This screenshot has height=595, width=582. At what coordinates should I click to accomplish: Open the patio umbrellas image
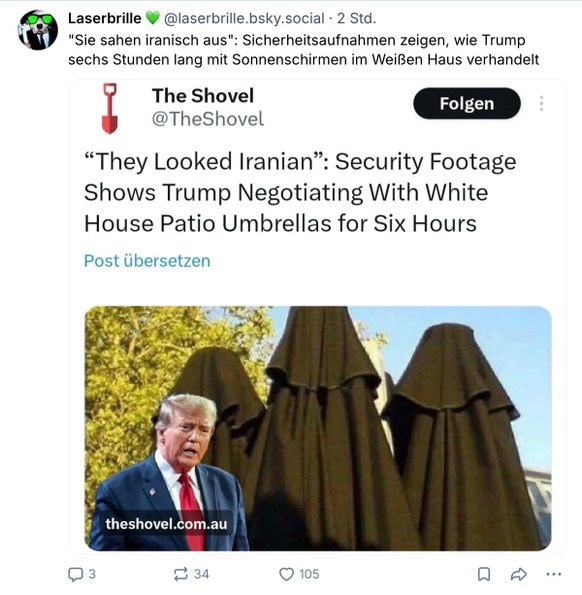point(318,428)
